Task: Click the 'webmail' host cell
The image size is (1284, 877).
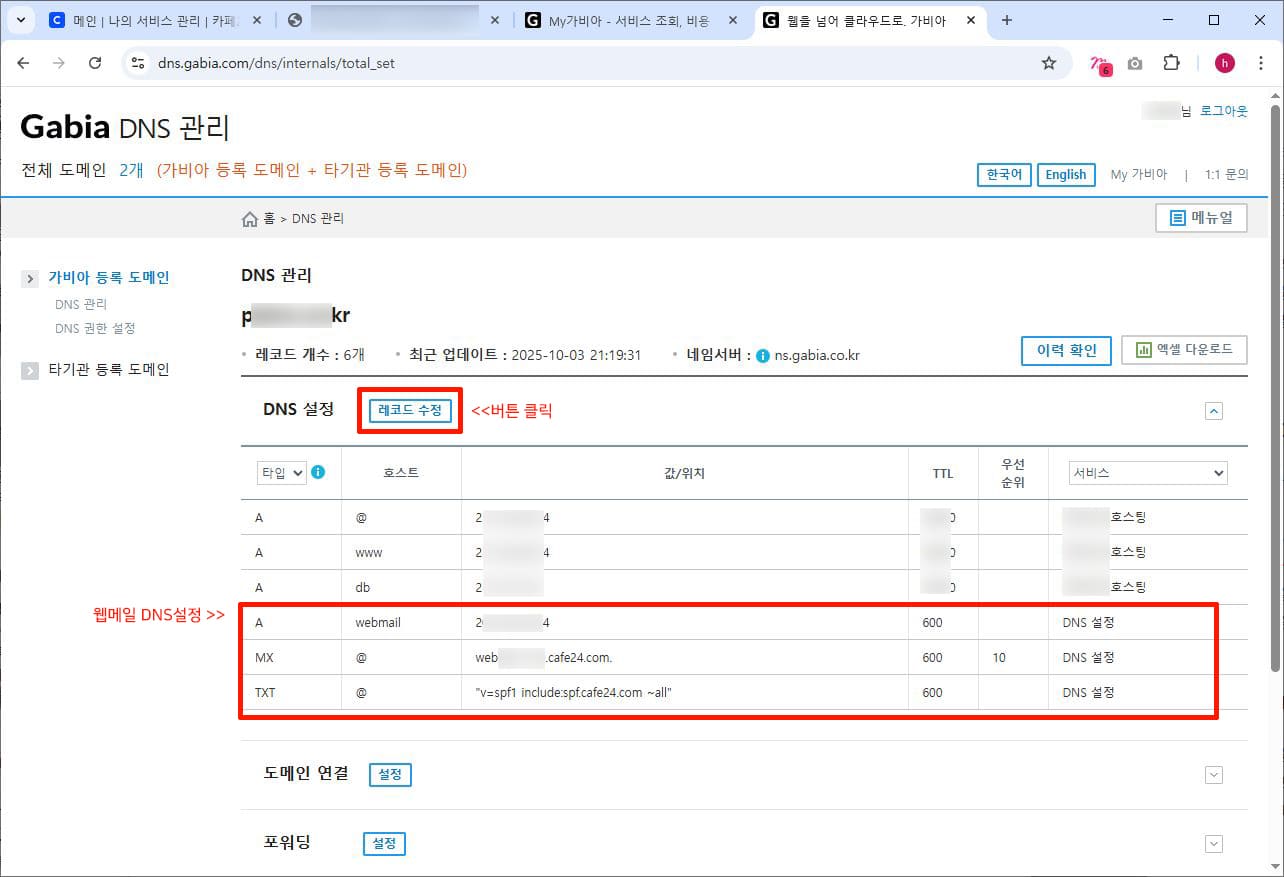Action: pos(378,622)
